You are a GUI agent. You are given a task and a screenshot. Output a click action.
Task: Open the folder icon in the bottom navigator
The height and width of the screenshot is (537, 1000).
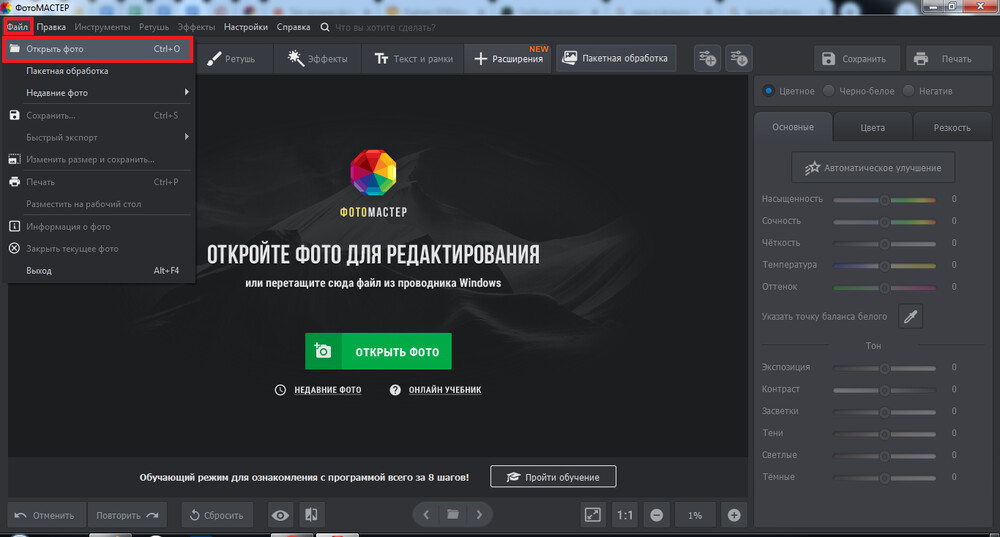click(453, 515)
